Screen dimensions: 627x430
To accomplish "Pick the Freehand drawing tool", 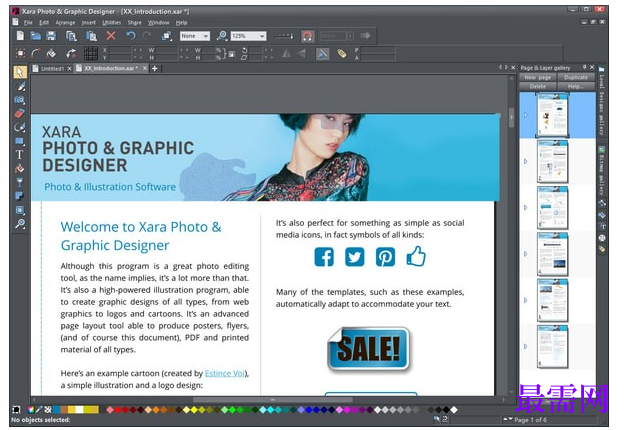I will (x=20, y=86).
